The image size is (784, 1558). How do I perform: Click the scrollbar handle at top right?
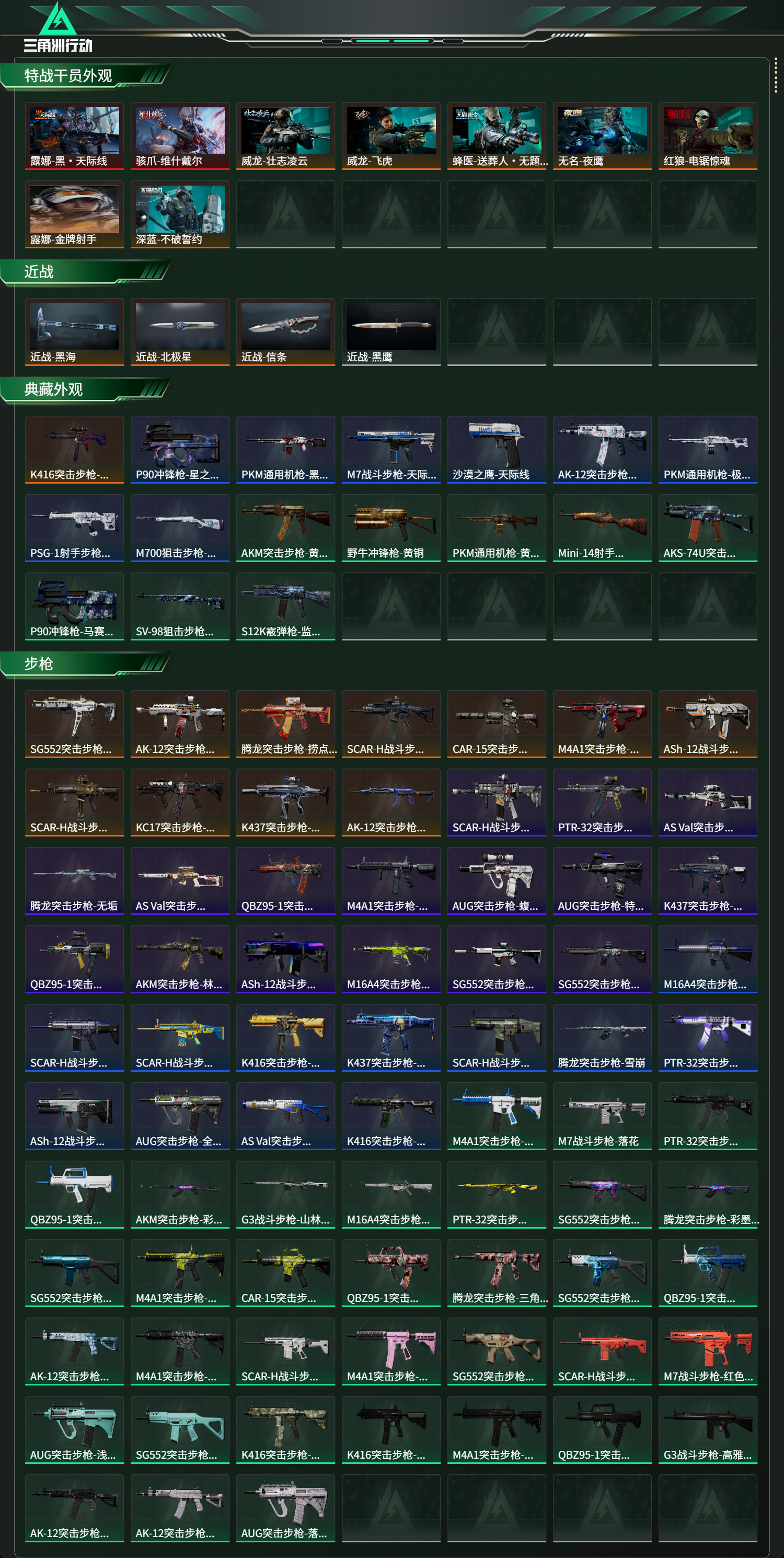(776, 76)
